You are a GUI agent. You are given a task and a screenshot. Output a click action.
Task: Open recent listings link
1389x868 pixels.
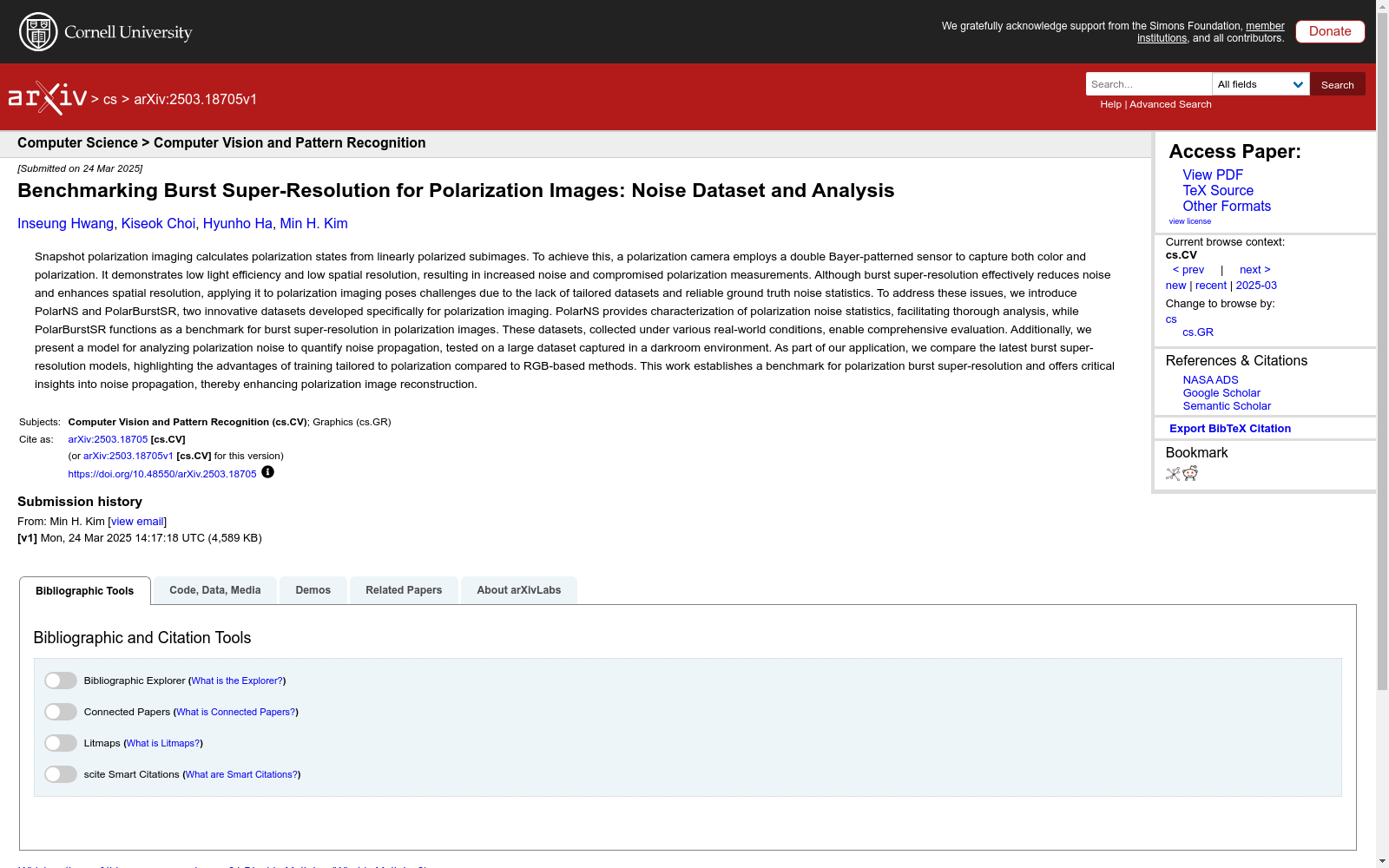1211,286
